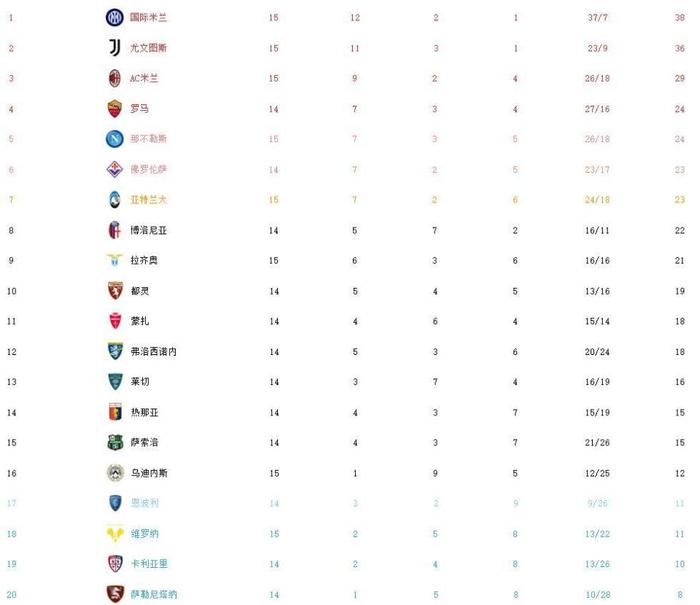Click the Napoli logo
The height and width of the screenshot is (605, 700).
[115, 139]
